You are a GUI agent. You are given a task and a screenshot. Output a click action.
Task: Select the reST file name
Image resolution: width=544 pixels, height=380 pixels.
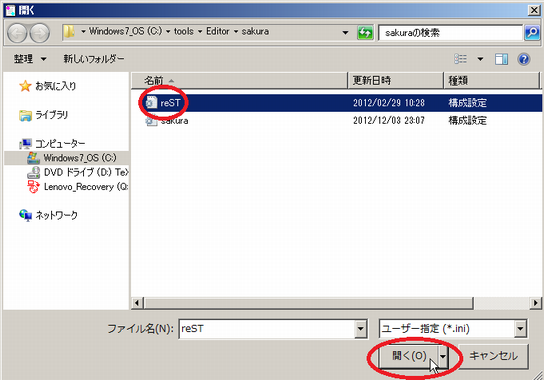coord(170,103)
